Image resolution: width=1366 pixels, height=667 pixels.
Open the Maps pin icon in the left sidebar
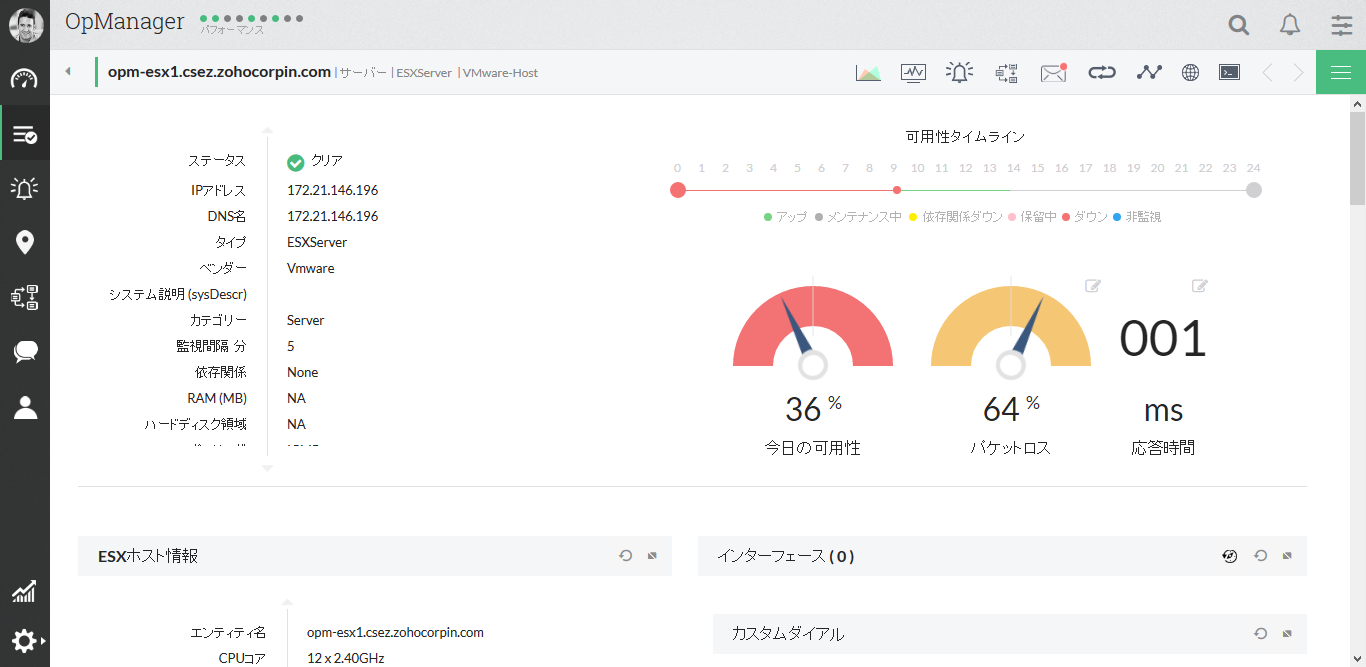point(24,242)
